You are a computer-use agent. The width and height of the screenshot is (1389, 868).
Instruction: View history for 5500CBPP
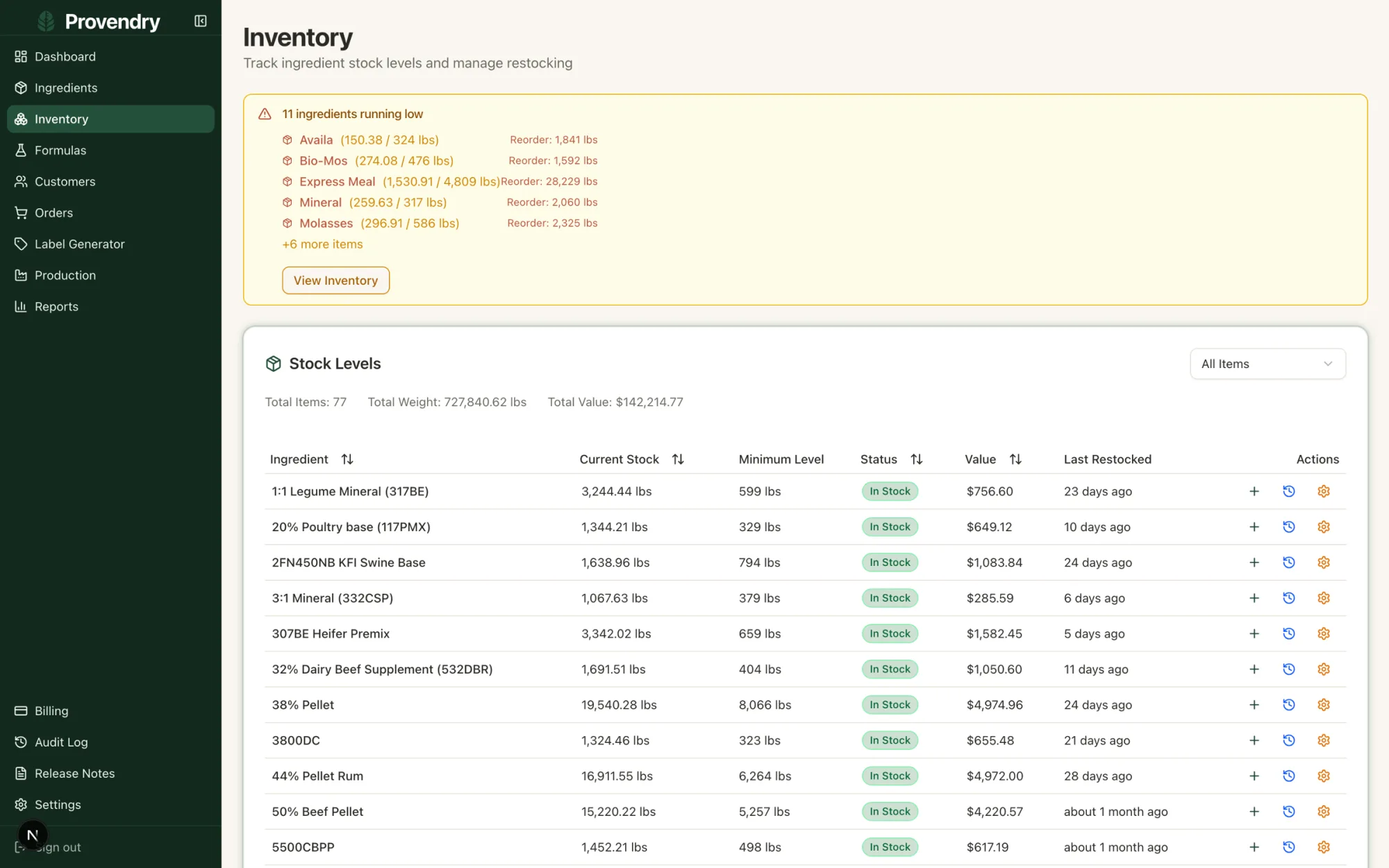(x=1289, y=847)
